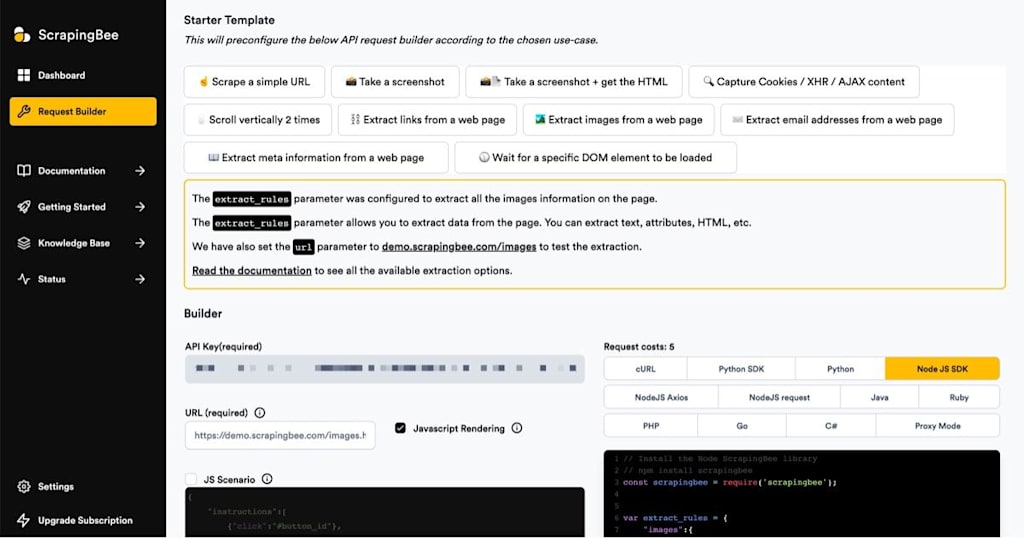1024x538 pixels.
Task: Choose Extract links from a web page
Action: [x=428, y=119]
